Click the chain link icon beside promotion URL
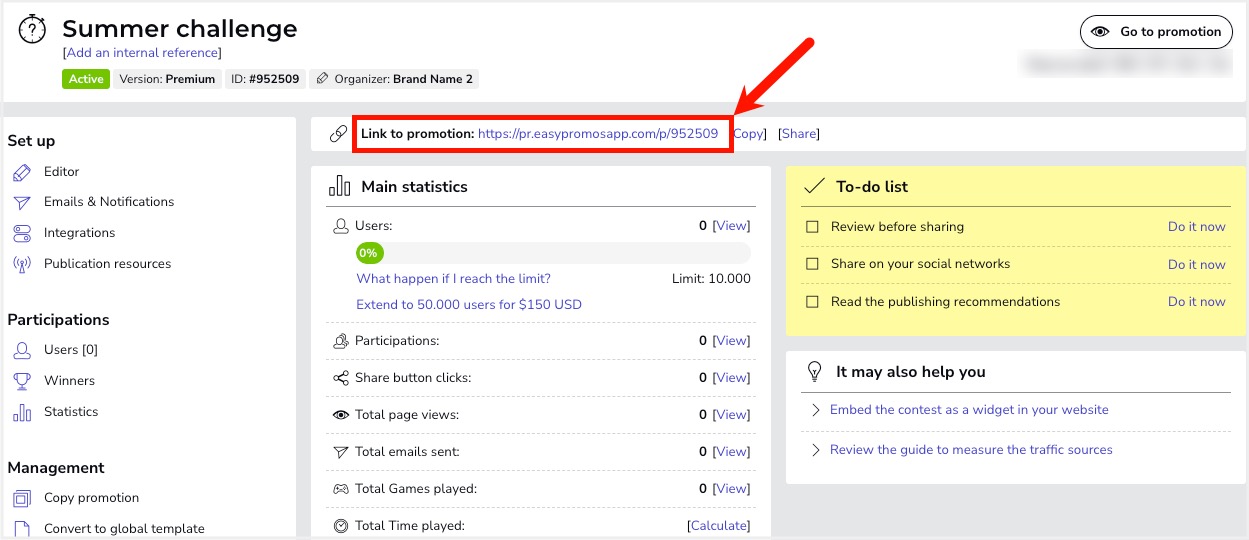This screenshot has width=1249, height=540. 339,134
